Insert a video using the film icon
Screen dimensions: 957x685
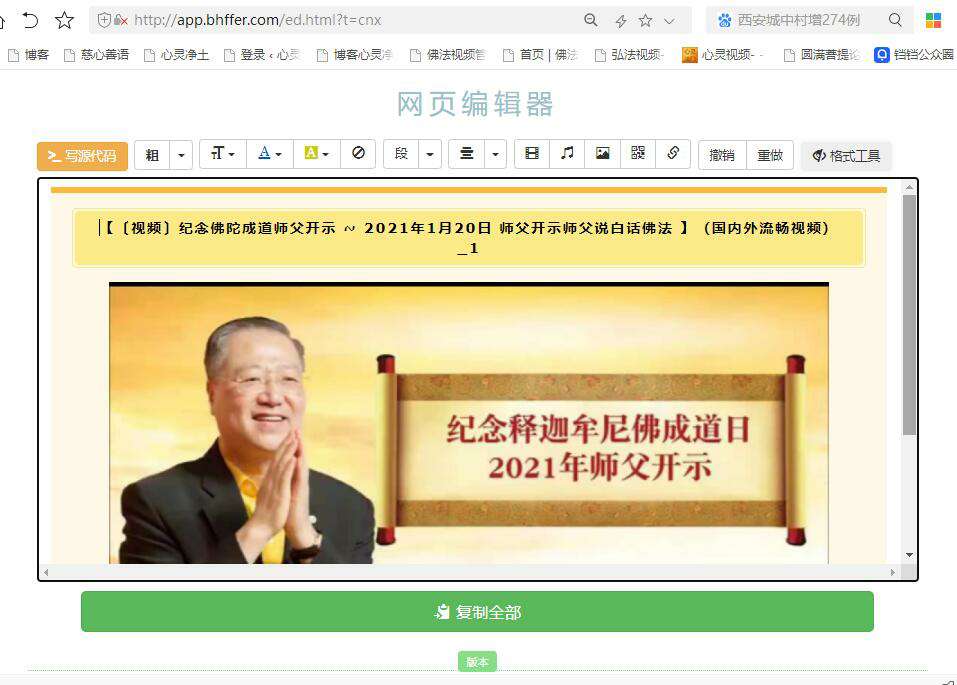pyautogui.click(x=532, y=153)
